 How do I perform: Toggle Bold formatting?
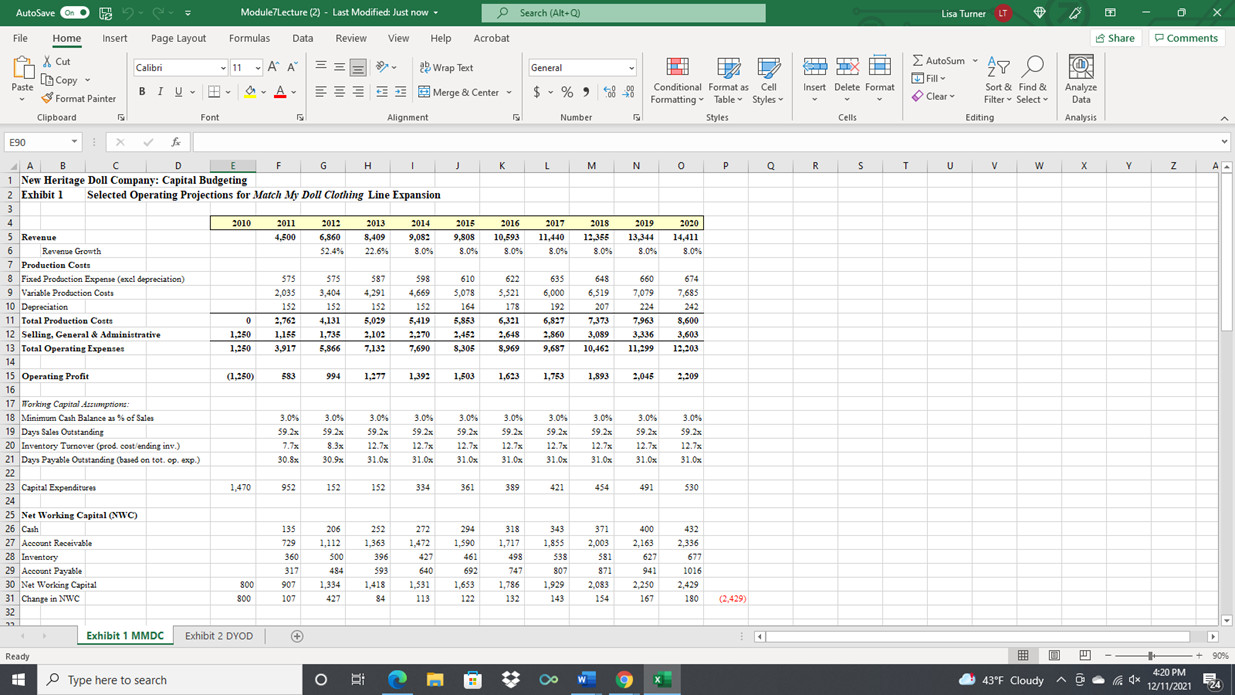click(143, 92)
